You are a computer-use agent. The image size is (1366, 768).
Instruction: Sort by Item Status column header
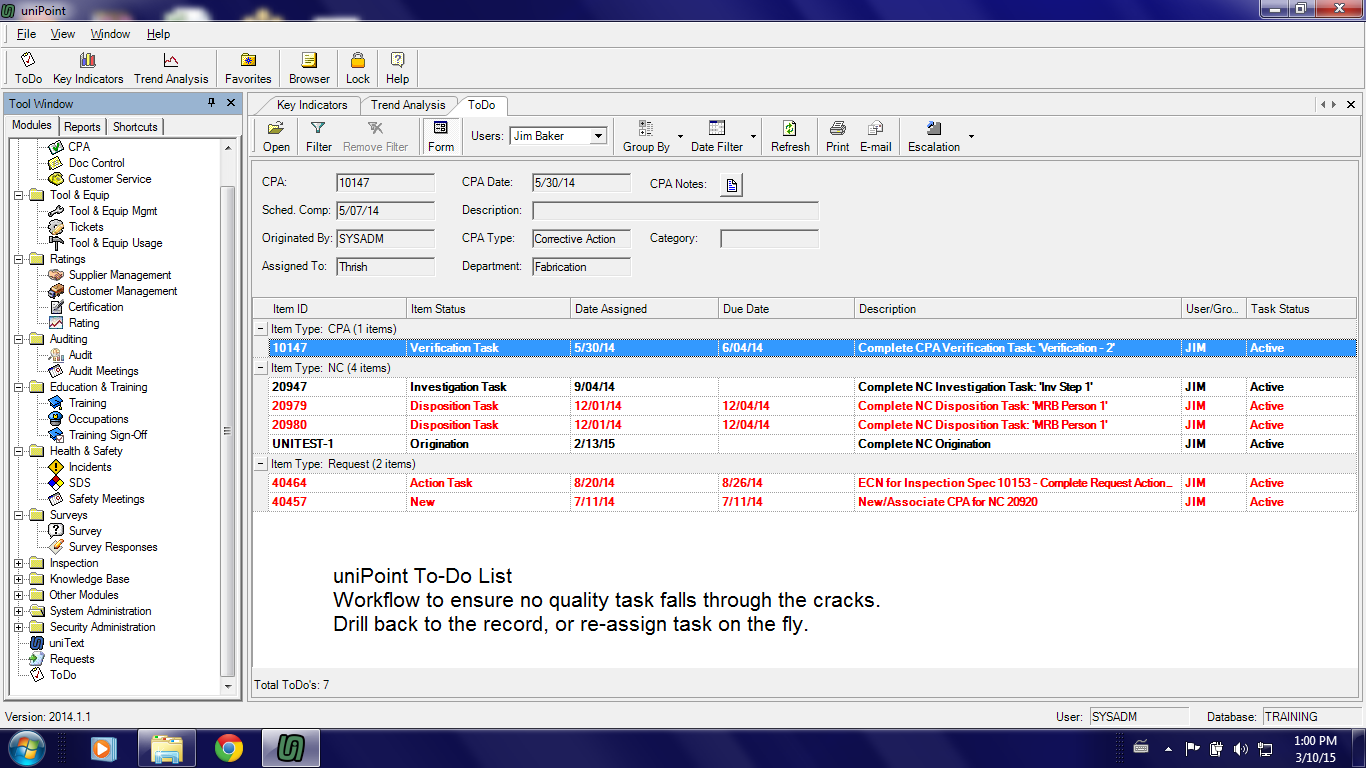click(488, 309)
